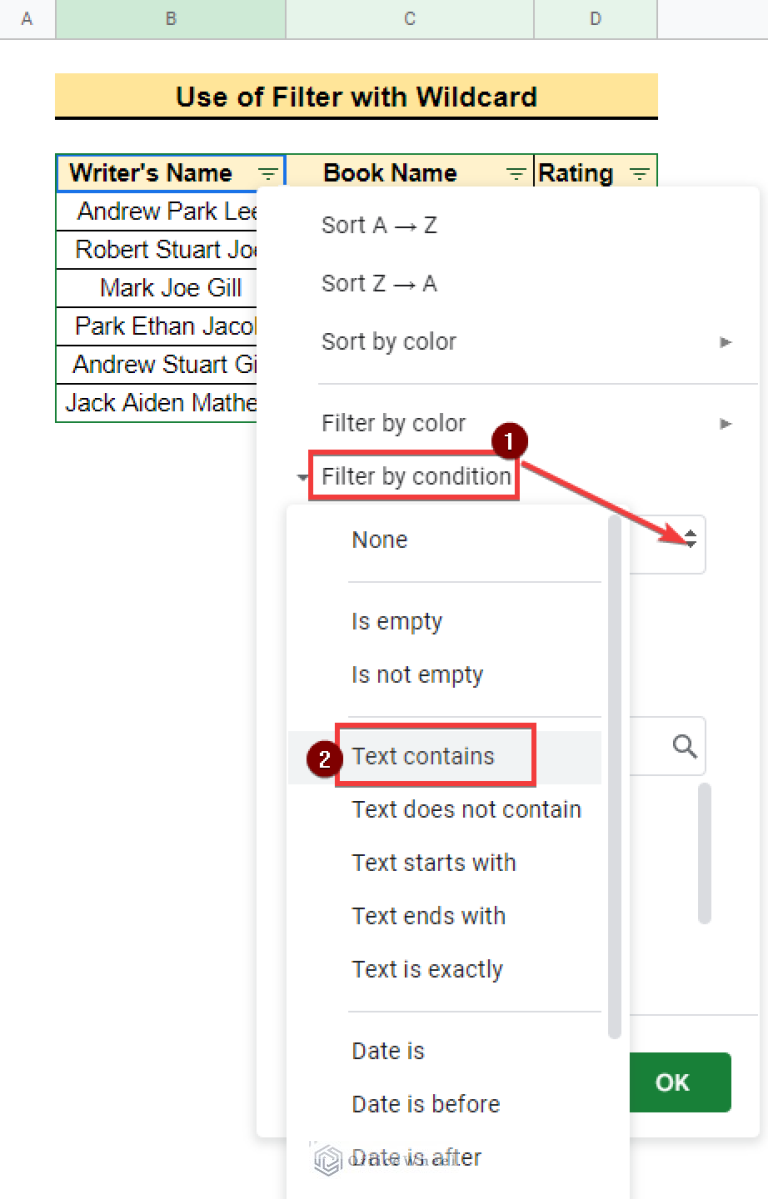Choose the Text contains condition
This screenshot has height=1199, width=768.
(x=423, y=756)
